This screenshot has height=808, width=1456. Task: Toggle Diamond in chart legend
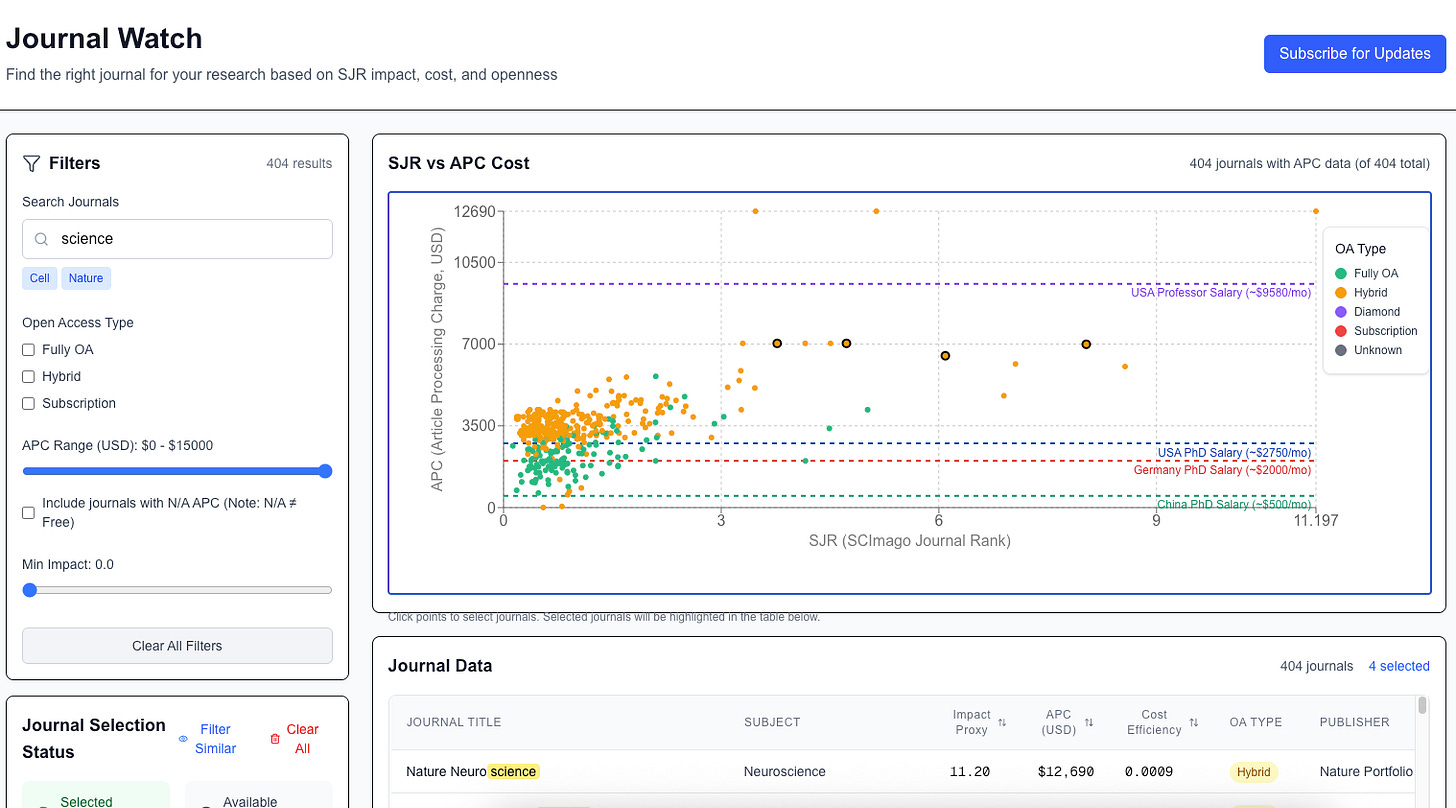point(1367,312)
